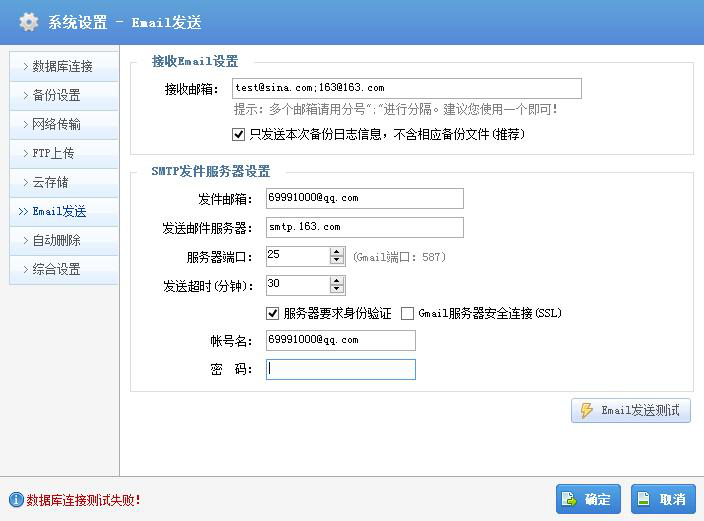
Task: Open 综合设置 page
Action: [x=64, y=269]
